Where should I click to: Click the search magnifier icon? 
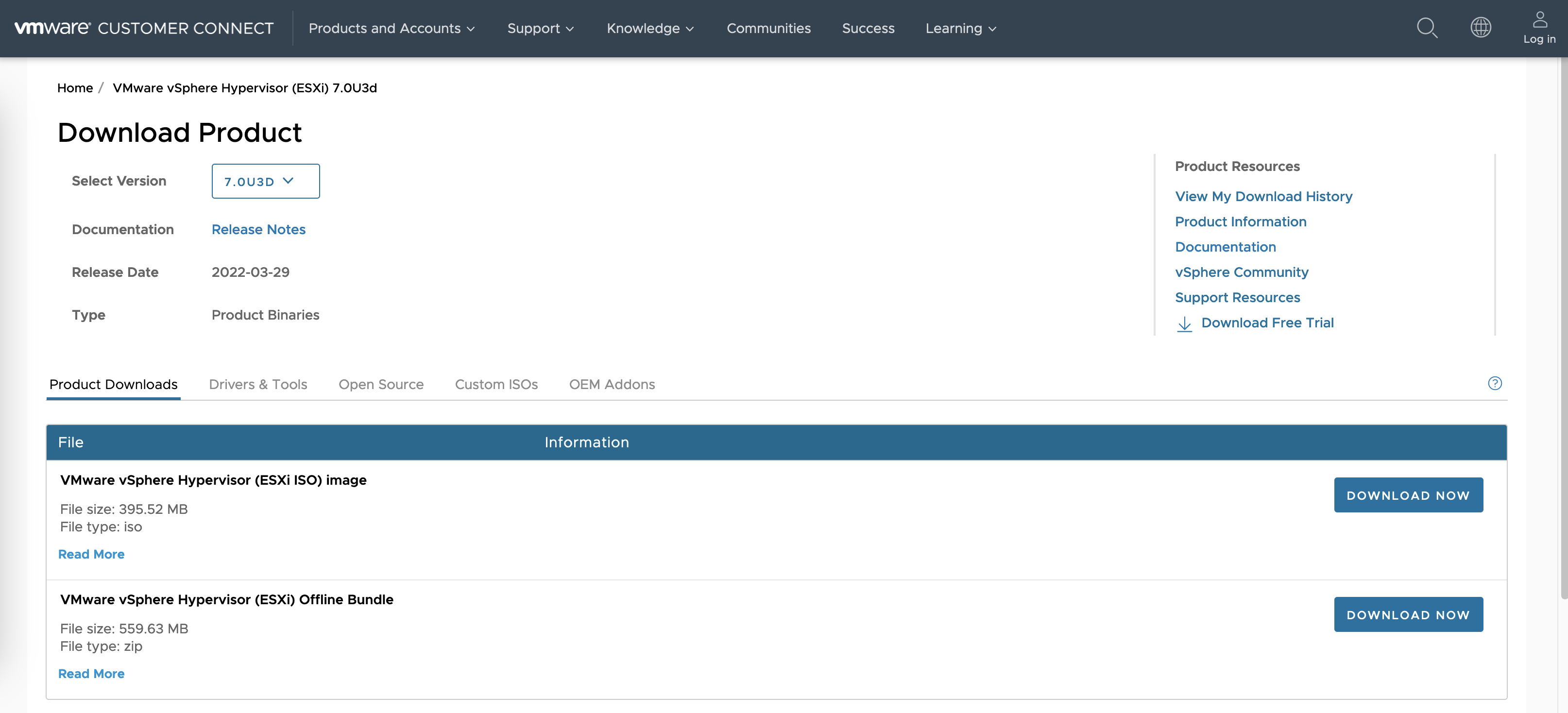1426,28
